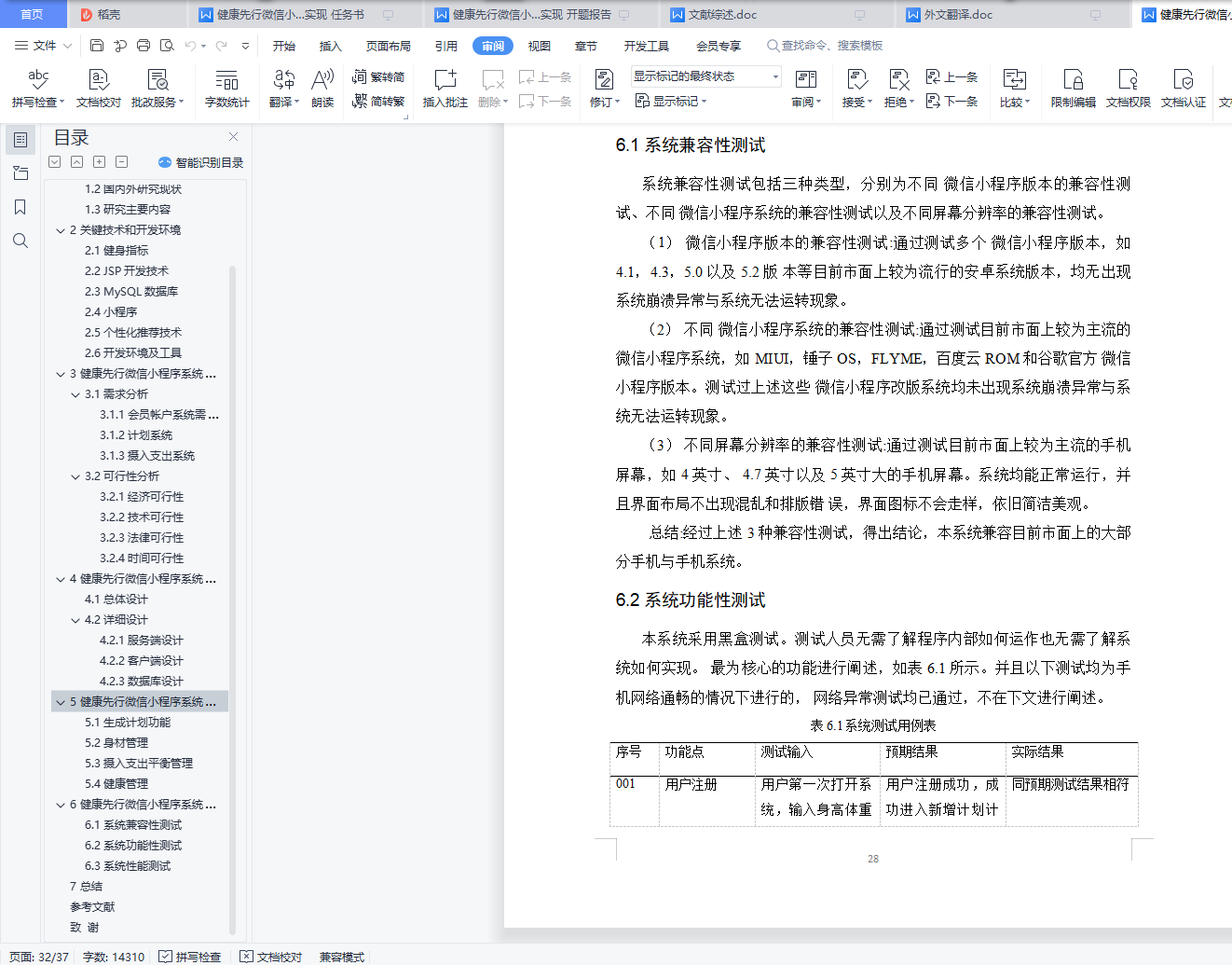Viewport: 1232px width, 965px height.
Task: Add a comment with 插入批注
Action: pos(445,89)
